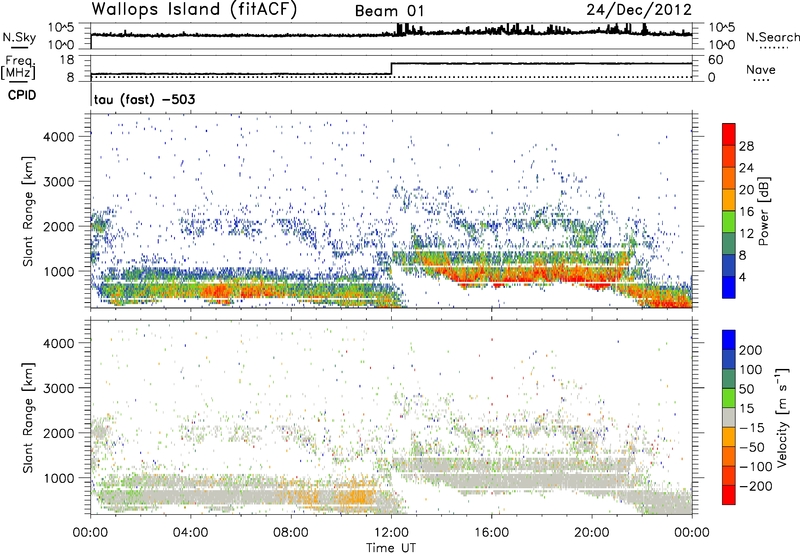
Task: Click the left noise axis '10^5' label
Action: tap(62, 28)
